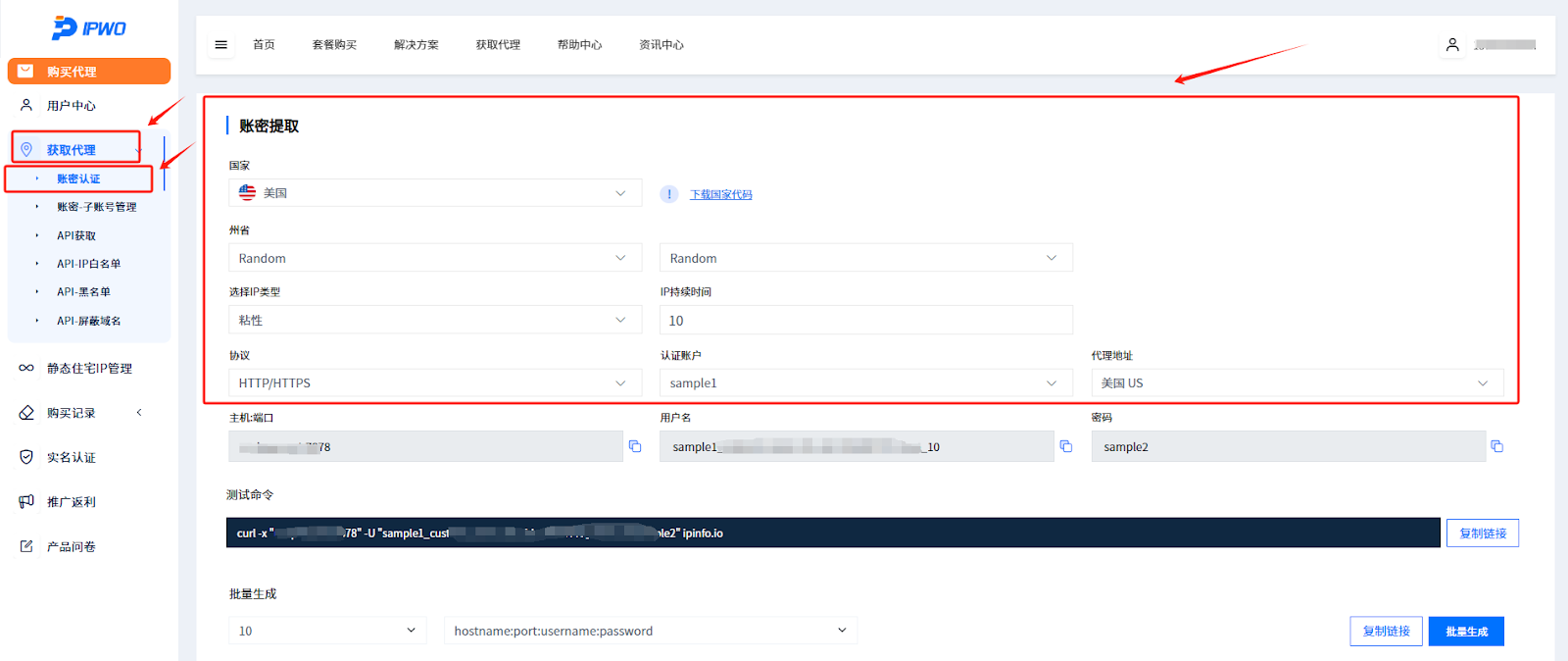
Task: Open 静态住宅IP管理 from sidebar
Action: (x=89, y=369)
